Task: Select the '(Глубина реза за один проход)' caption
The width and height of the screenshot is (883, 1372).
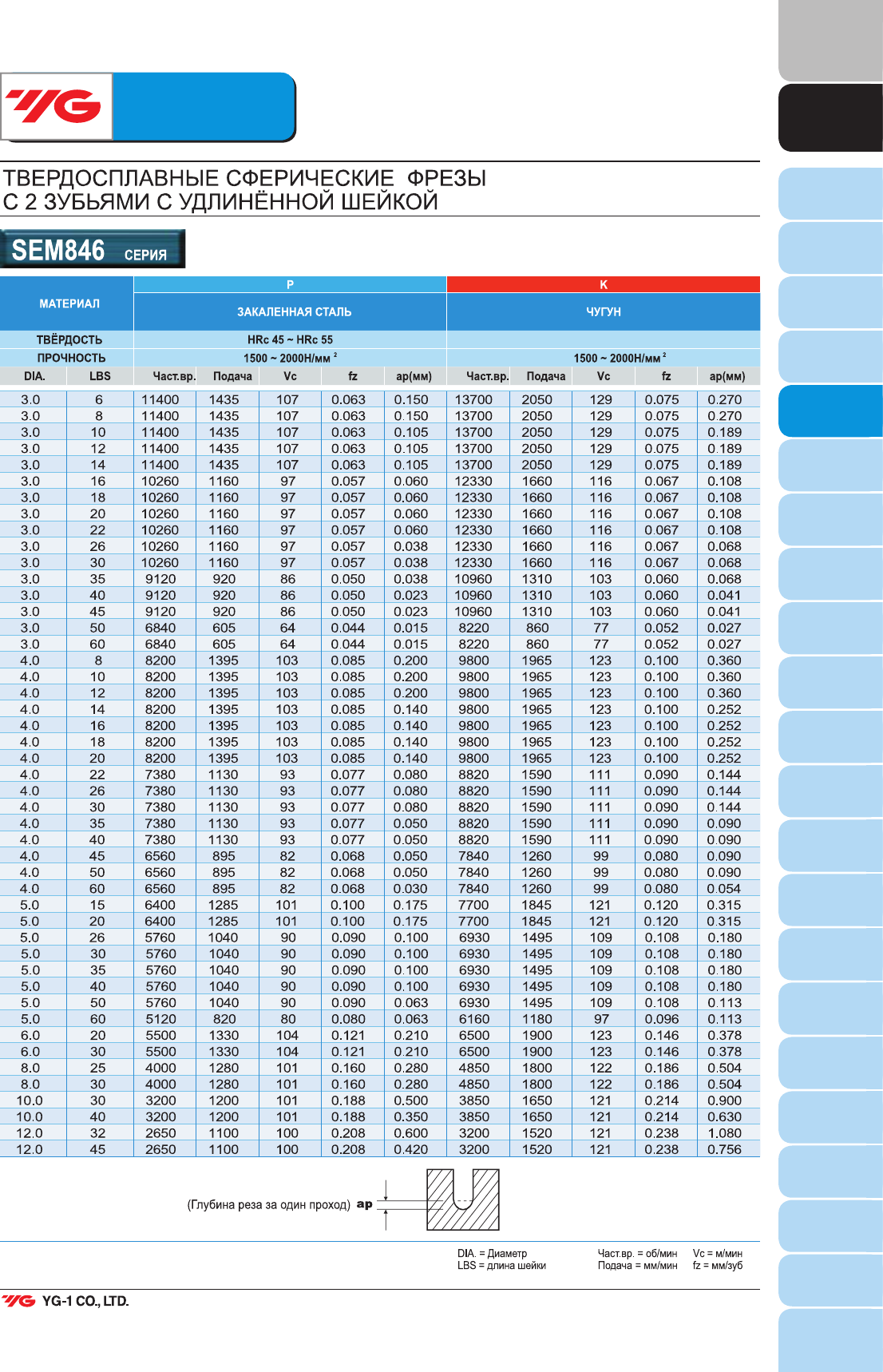Action: (269, 1205)
